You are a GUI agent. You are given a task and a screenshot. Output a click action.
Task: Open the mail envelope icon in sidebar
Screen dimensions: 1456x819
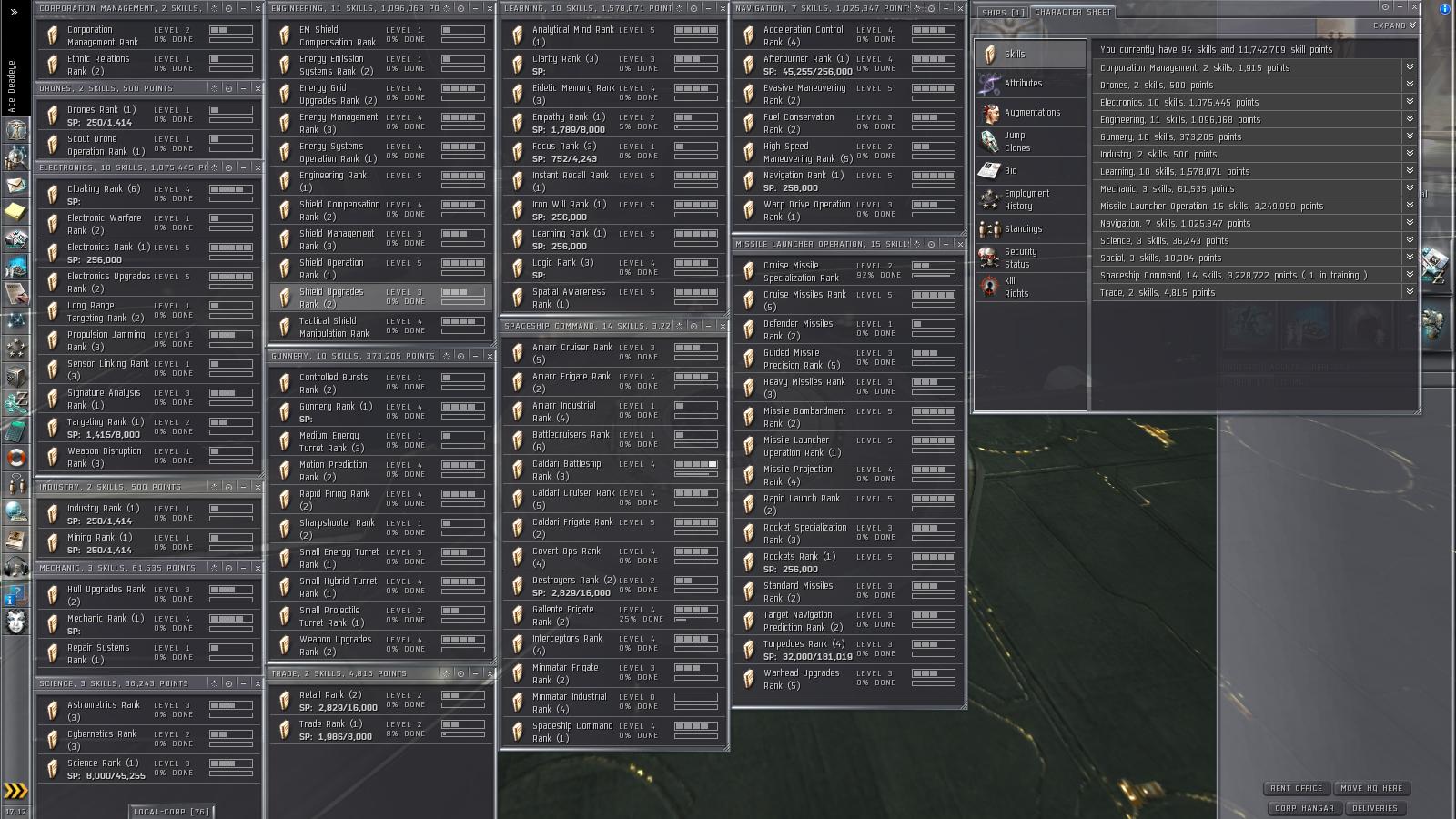click(x=15, y=185)
